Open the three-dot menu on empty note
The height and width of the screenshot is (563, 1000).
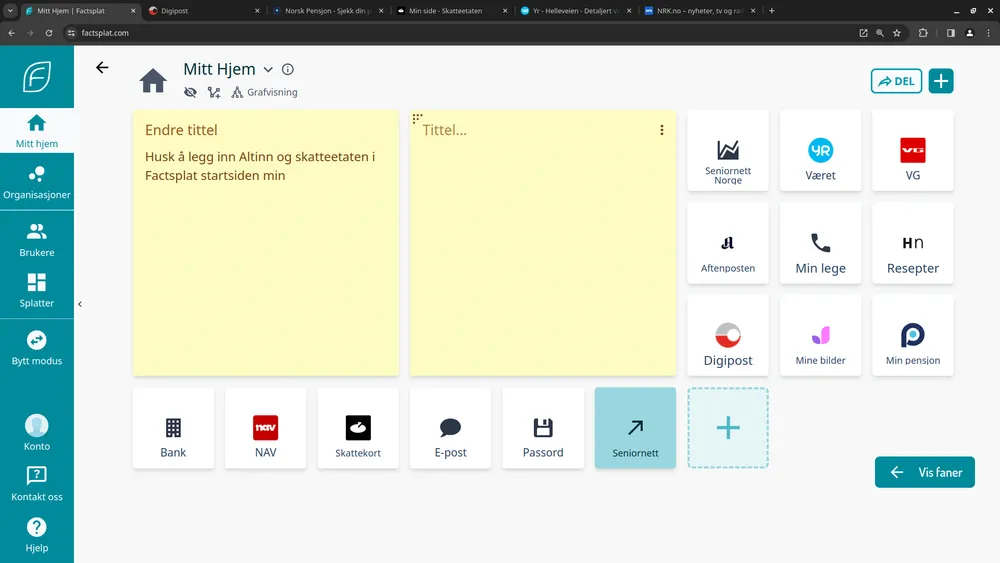[x=661, y=130]
